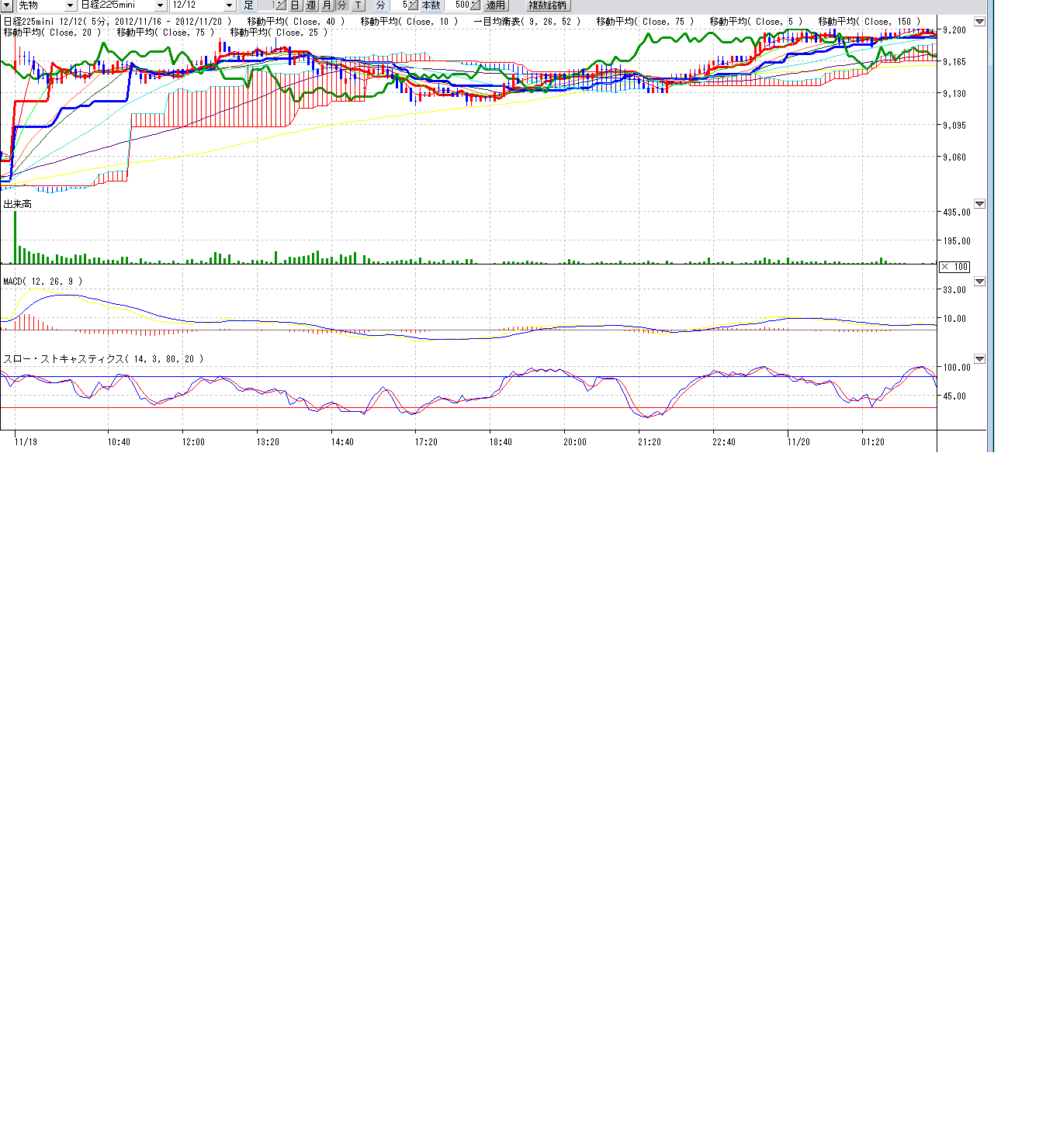Open the MACD panel menu arrow

(979, 282)
